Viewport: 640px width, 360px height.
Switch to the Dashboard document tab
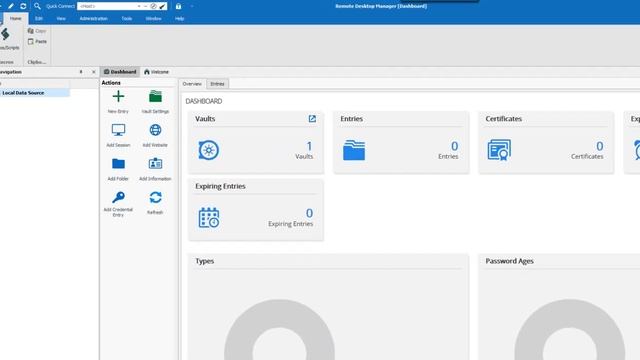tap(120, 72)
